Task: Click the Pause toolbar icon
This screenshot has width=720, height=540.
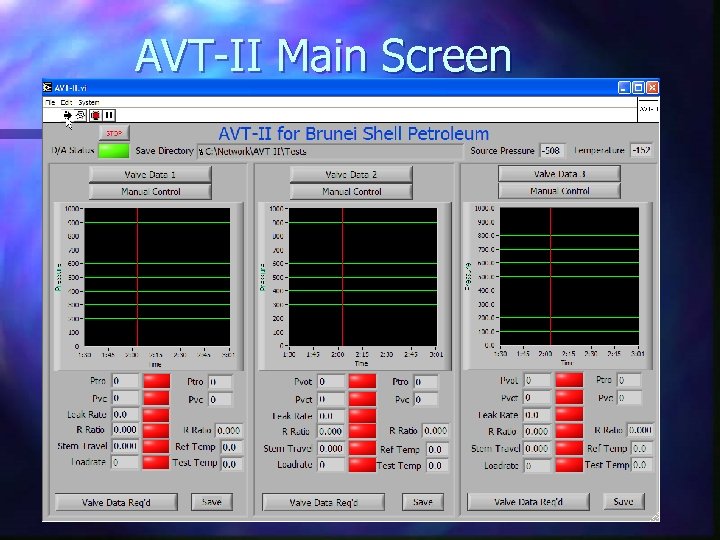Action: (109, 115)
